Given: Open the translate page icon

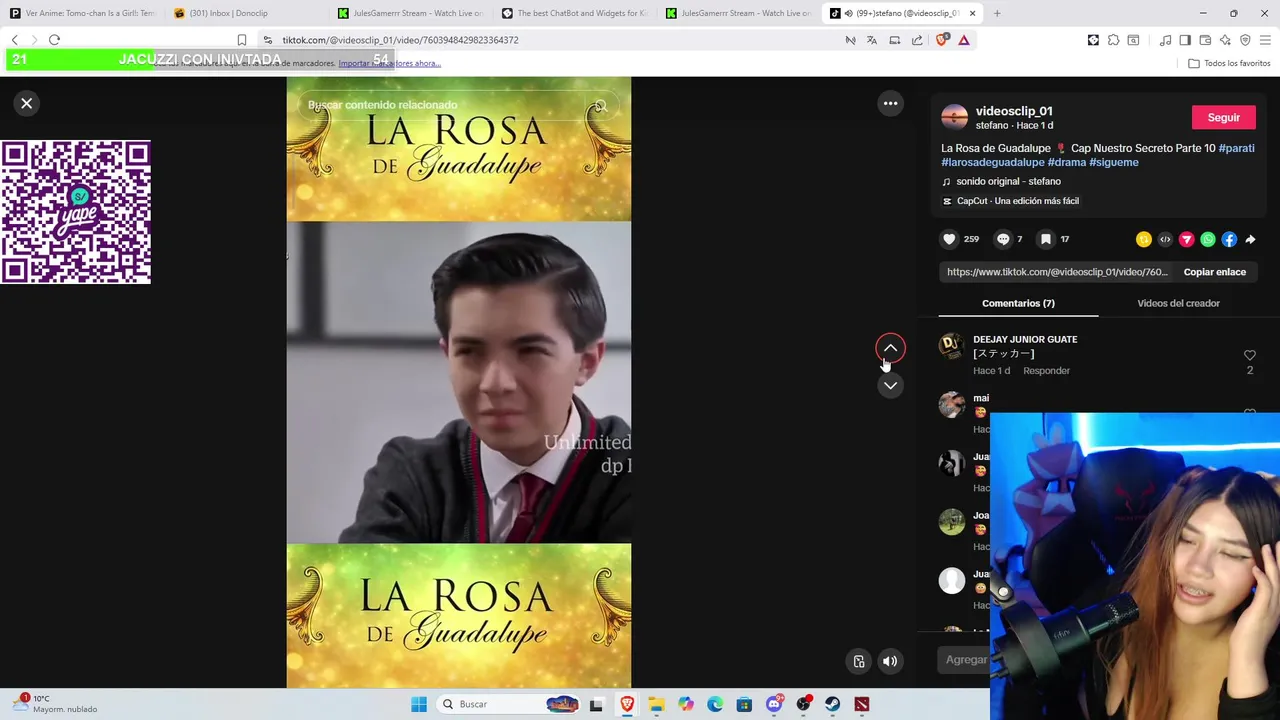Looking at the screenshot, I should [x=872, y=40].
